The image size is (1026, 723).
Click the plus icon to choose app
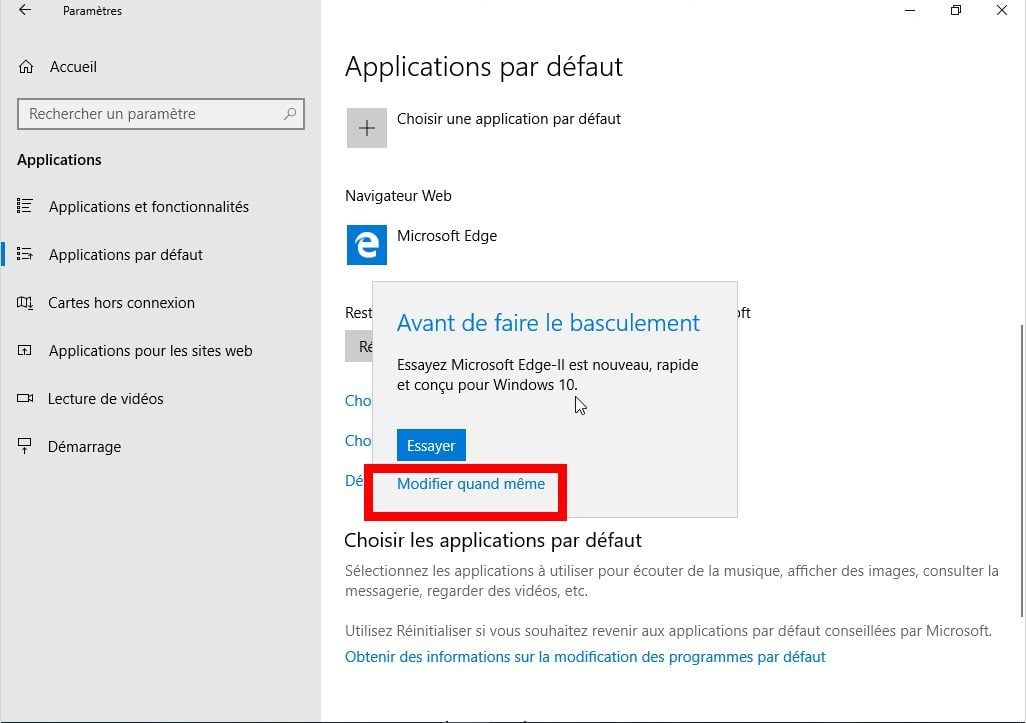[x=366, y=128]
